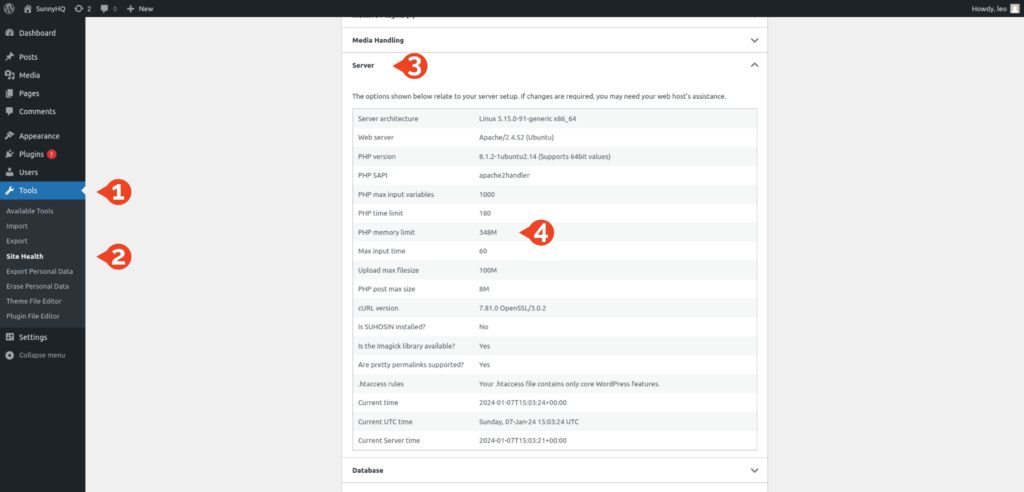Click the WordPress logo icon
The height and width of the screenshot is (492, 1024).
point(9,8)
